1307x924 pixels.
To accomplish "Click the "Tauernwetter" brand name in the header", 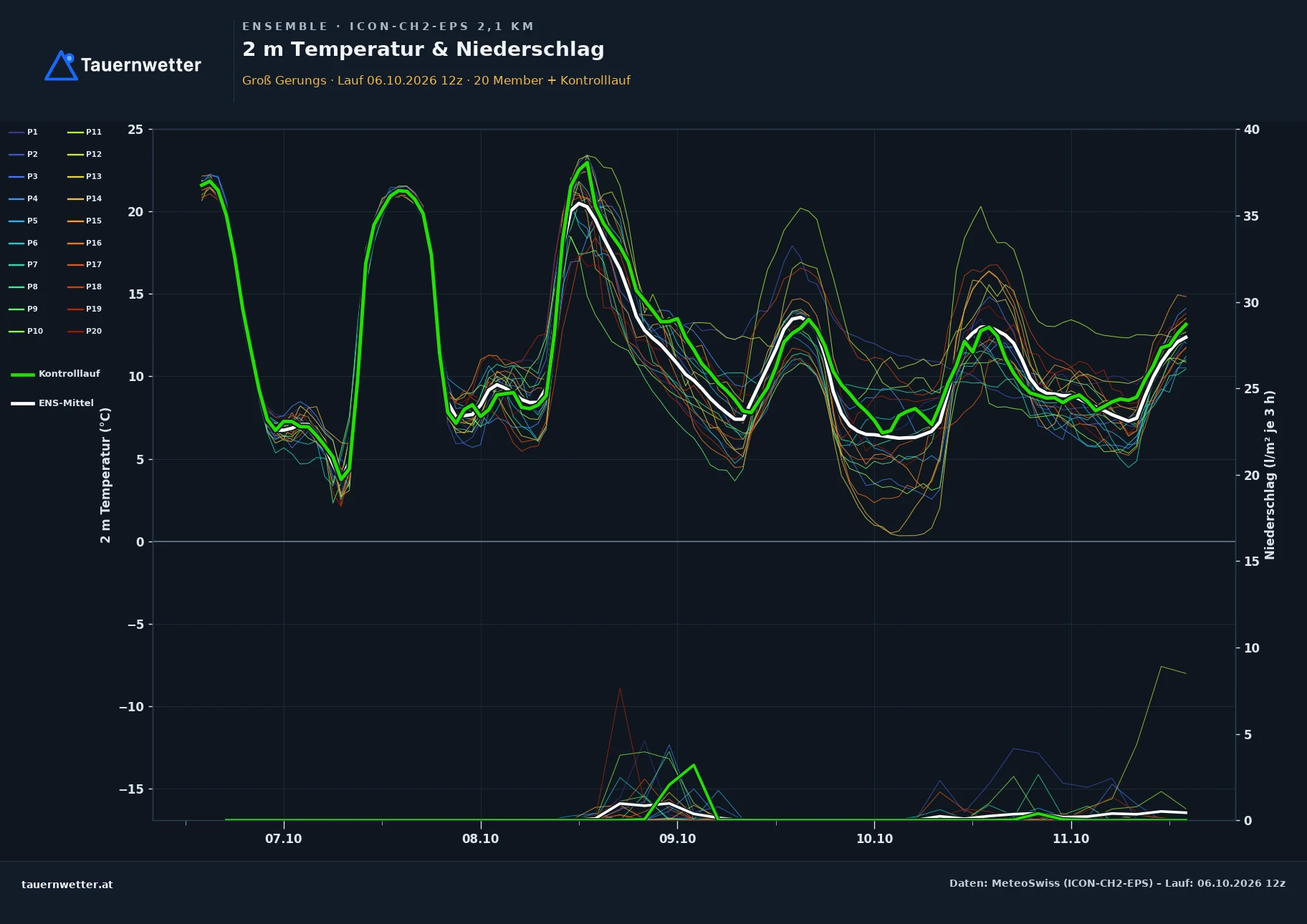I will [141, 65].
